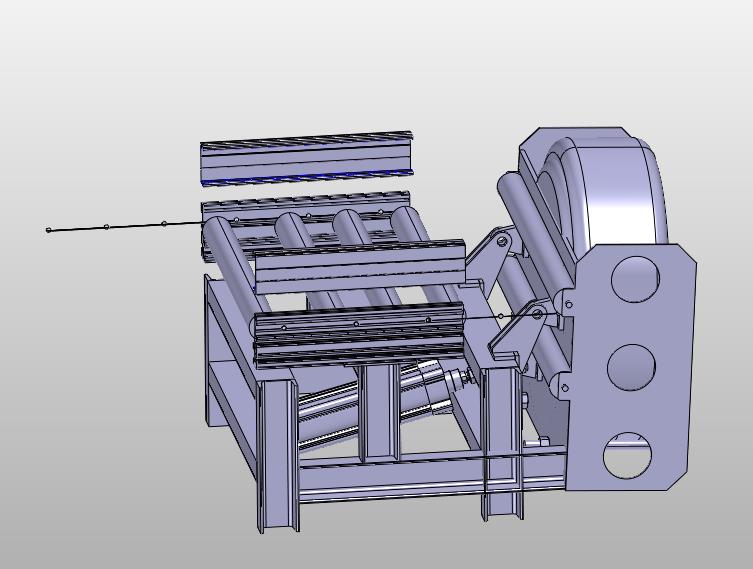
Task: Select the center vertical support post
Action: (x=379, y=413)
